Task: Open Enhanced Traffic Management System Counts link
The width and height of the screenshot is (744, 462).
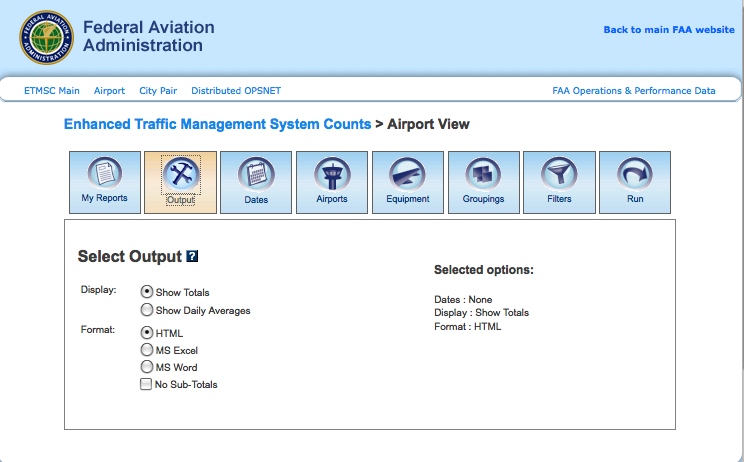Action: click(217, 124)
